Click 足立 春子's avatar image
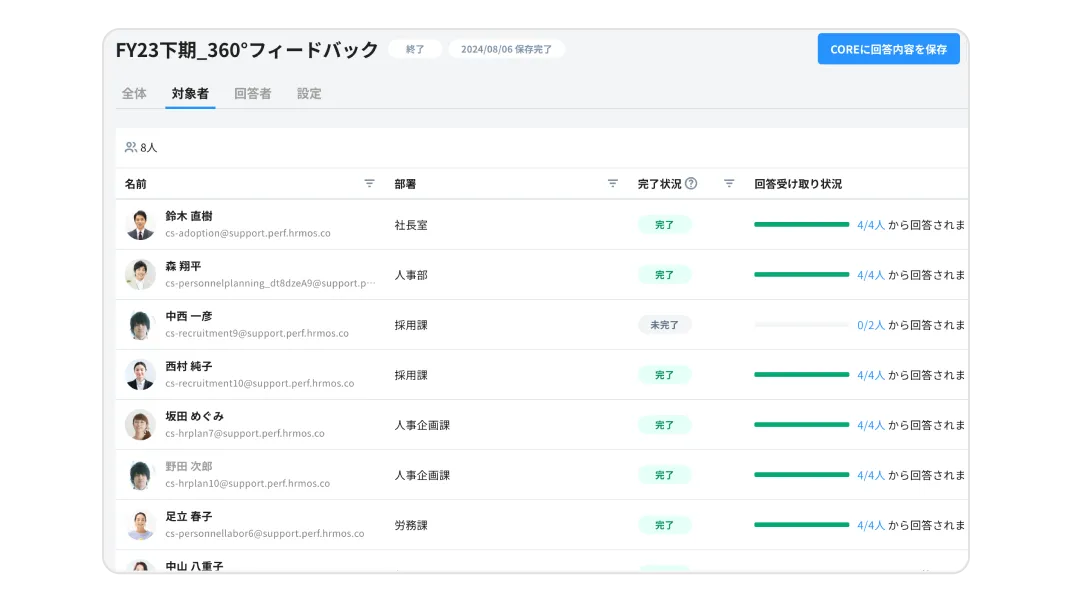Viewport: 1072px width, 603px height. click(139, 524)
